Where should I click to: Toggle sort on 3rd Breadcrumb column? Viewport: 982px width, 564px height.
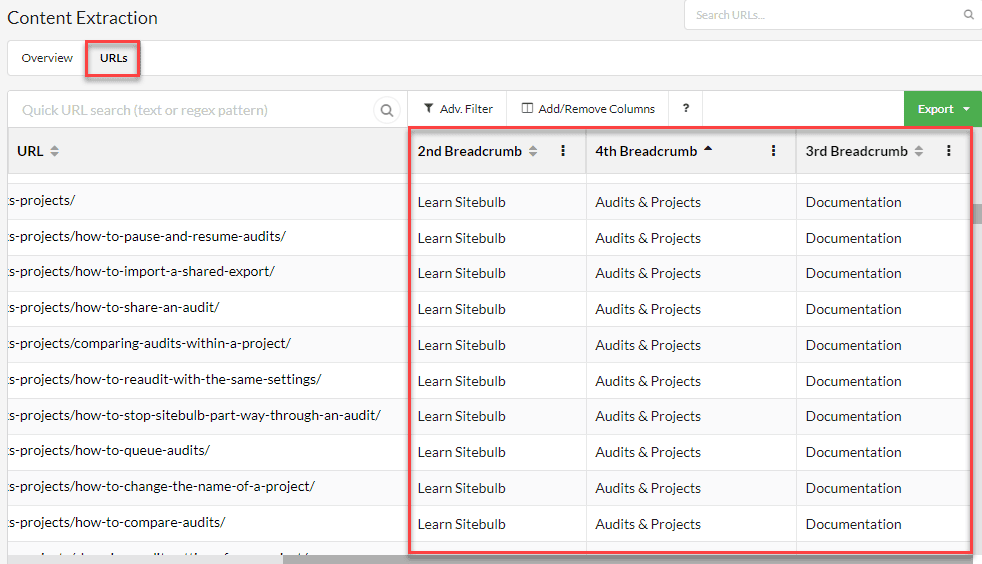pyautogui.click(x=919, y=151)
